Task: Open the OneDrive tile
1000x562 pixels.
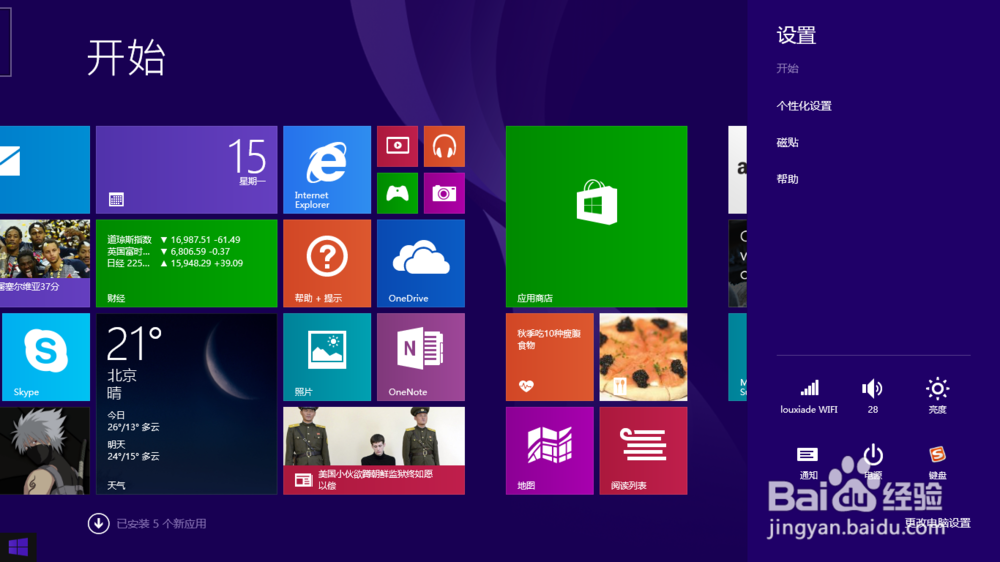Action: pos(421,263)
